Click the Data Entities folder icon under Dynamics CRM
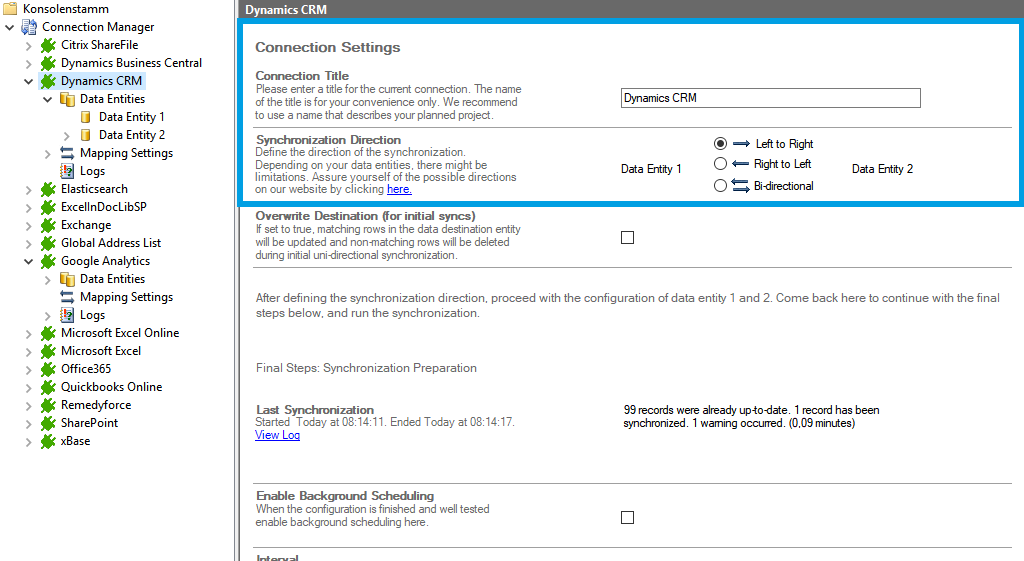 (67, 99)
